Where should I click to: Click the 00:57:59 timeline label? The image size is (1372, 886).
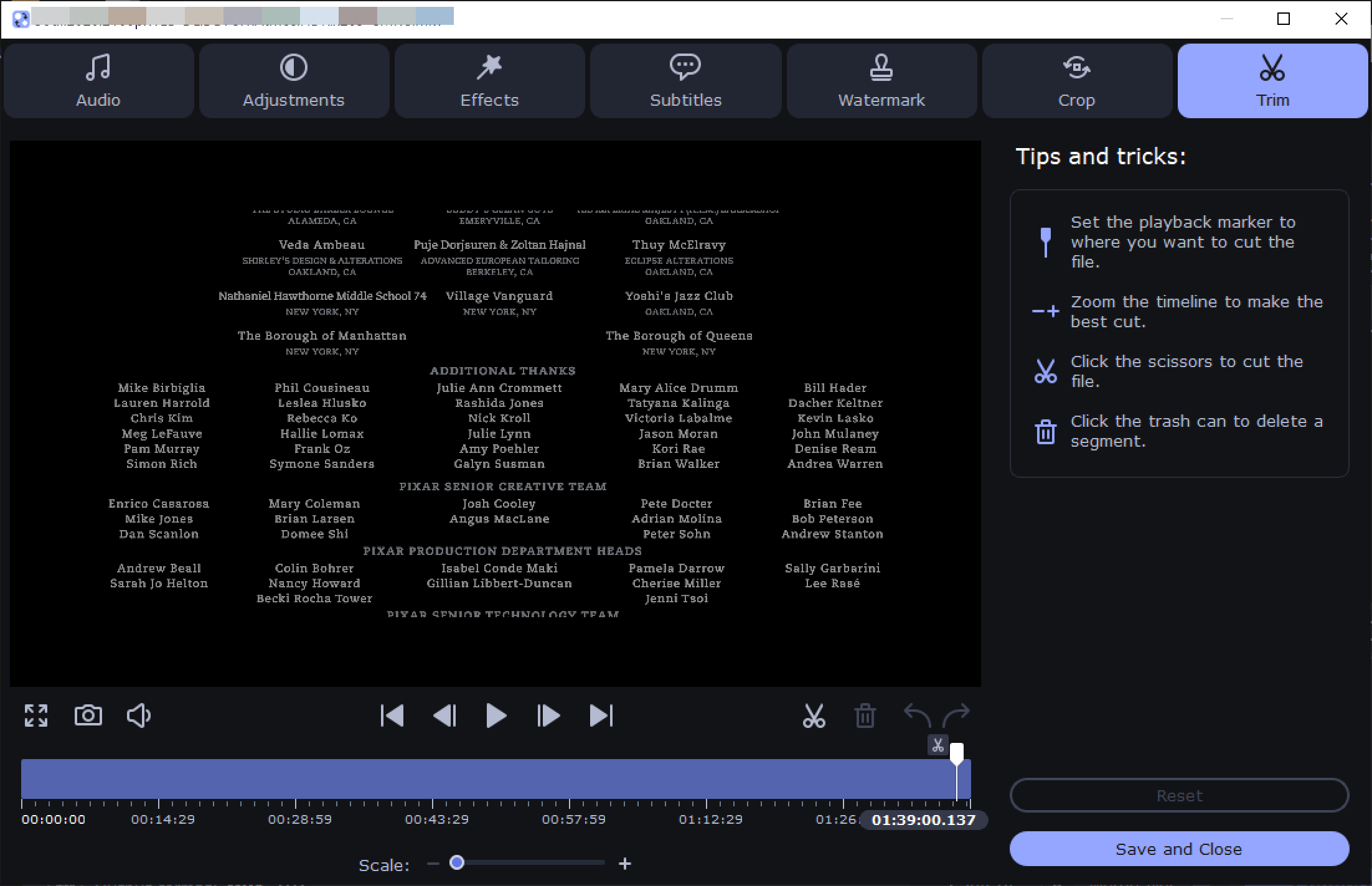(x=574, y=819)
